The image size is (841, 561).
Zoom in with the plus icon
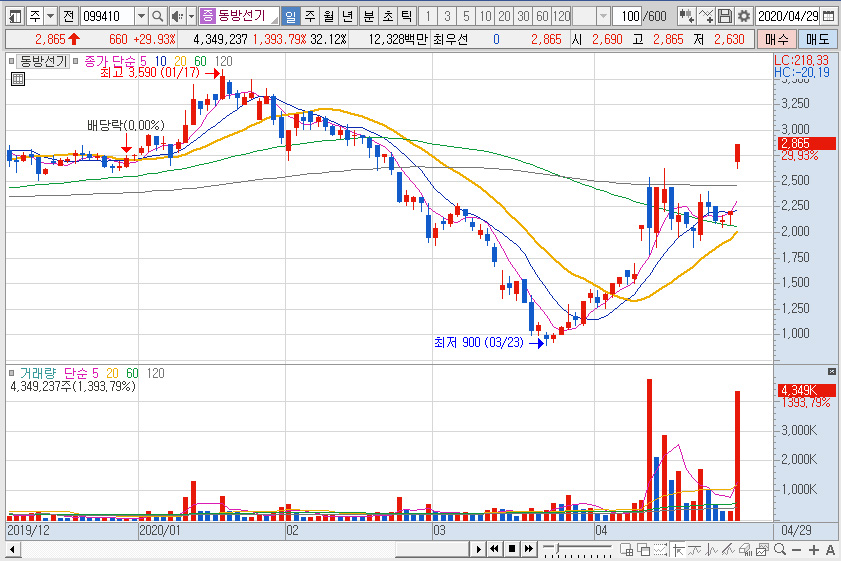[814, 550]
